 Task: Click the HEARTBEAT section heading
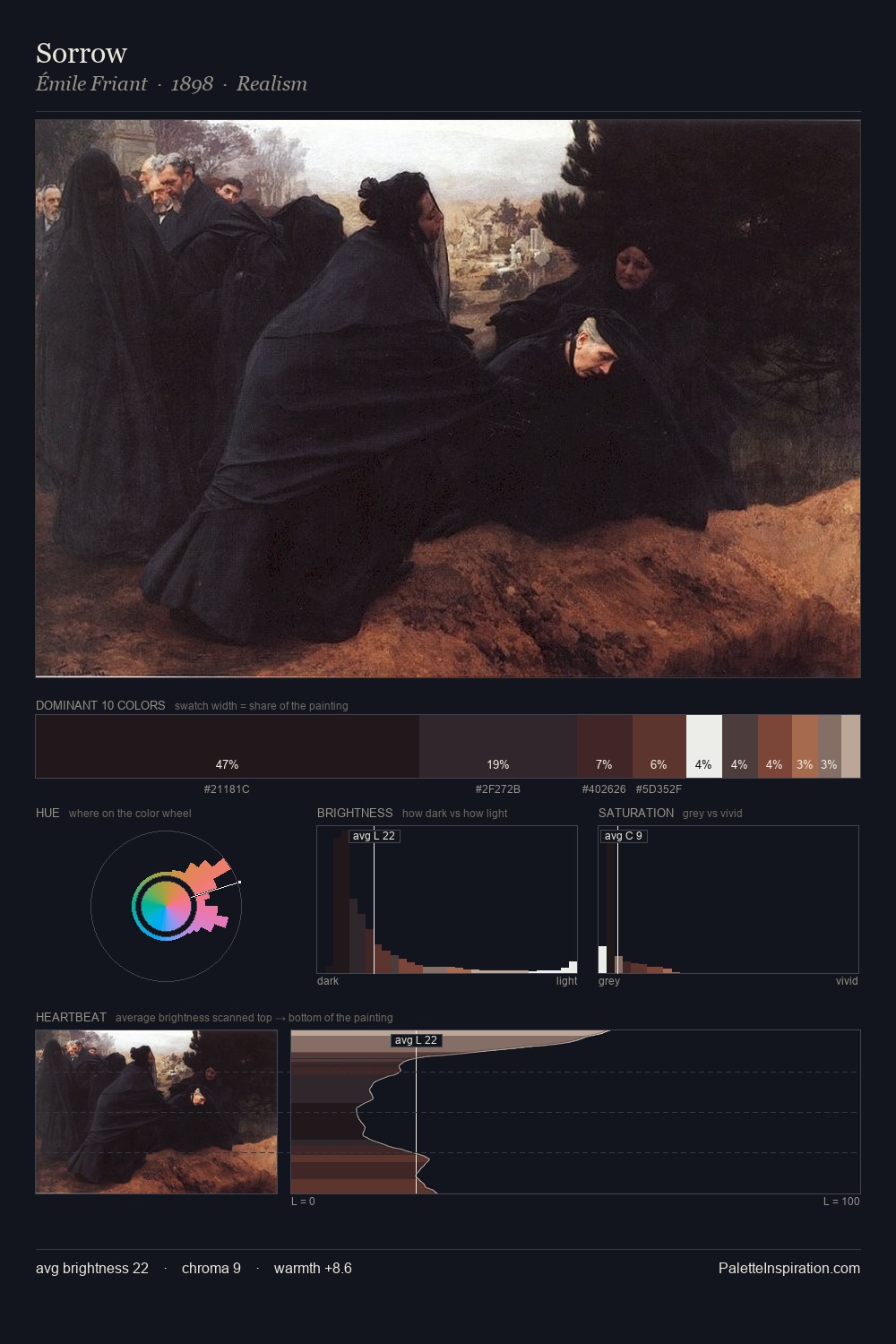(x=71, y=1017)
